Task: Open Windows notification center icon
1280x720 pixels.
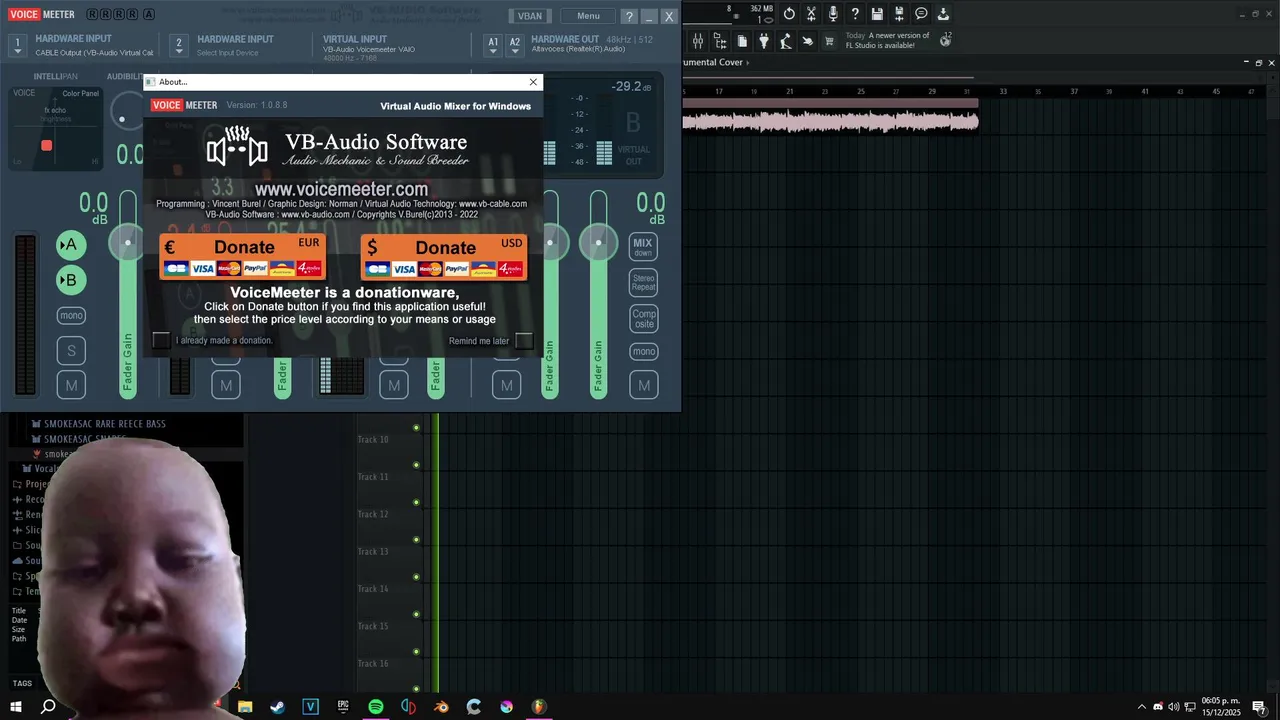Action: pos(1259,707)
